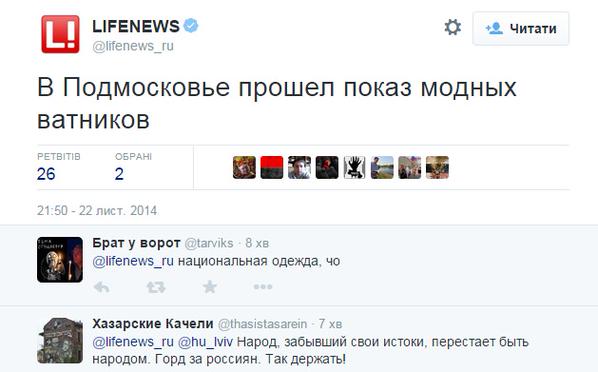Open the retweets count 26

[x=46, y=174]
